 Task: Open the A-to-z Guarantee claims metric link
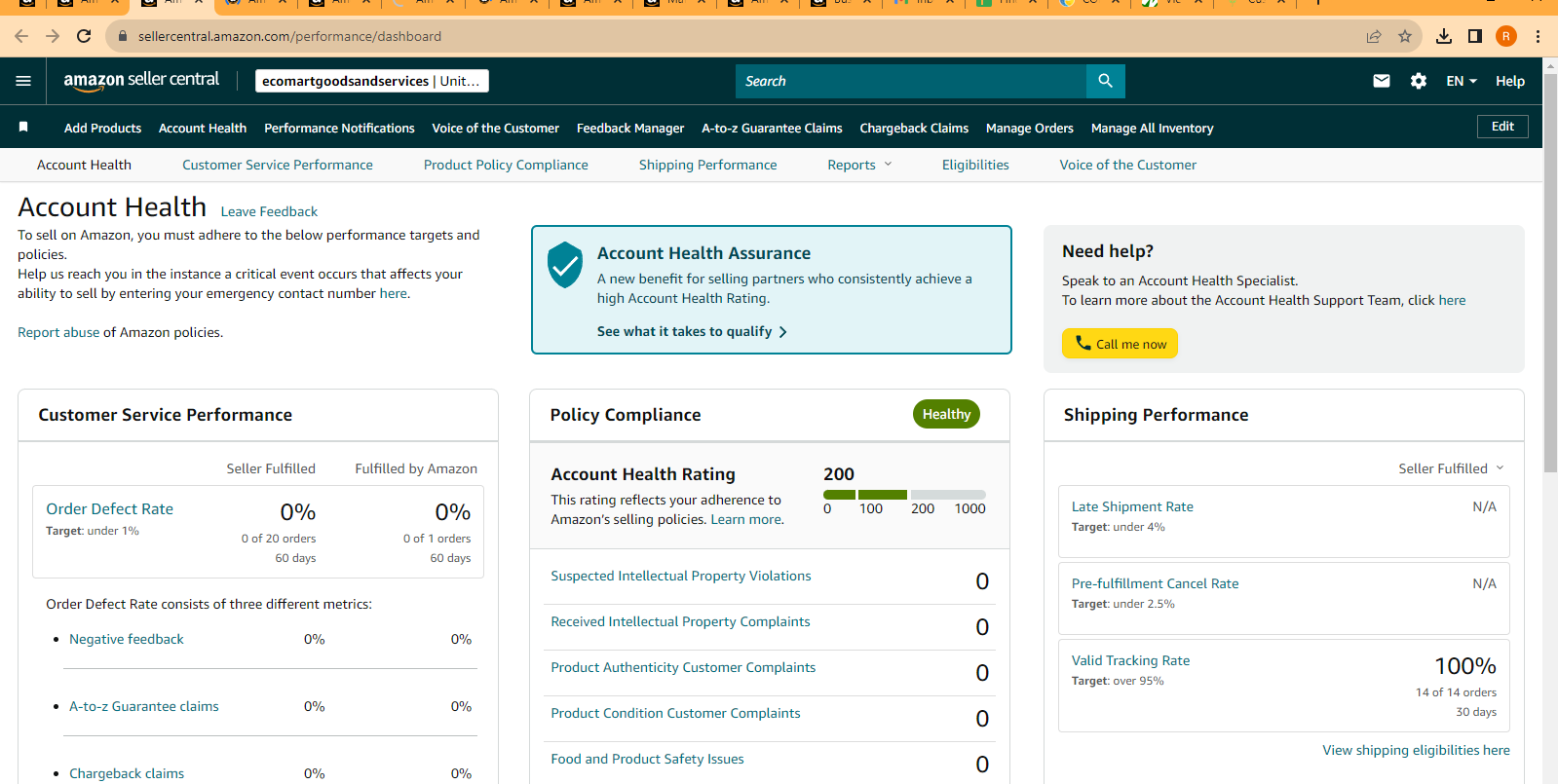pyautogui.click(x=144, y=706)
